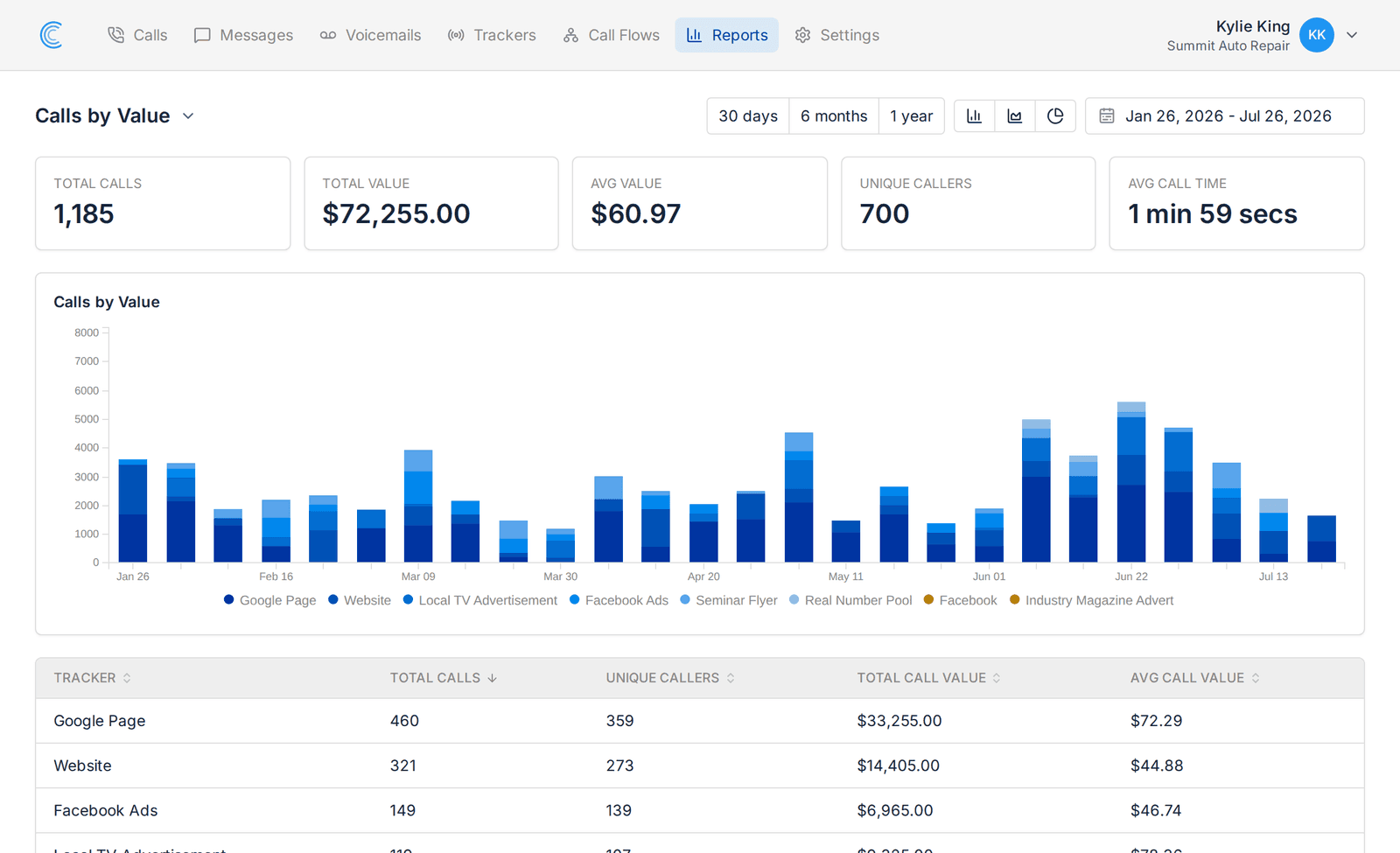Switch to area chart view

(x=1015, y=115)
